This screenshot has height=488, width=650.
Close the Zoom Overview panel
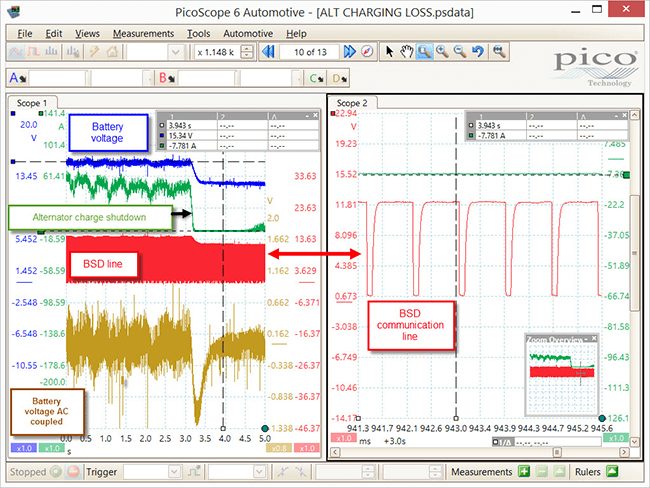pyautogui.click(x=594, y=338)
